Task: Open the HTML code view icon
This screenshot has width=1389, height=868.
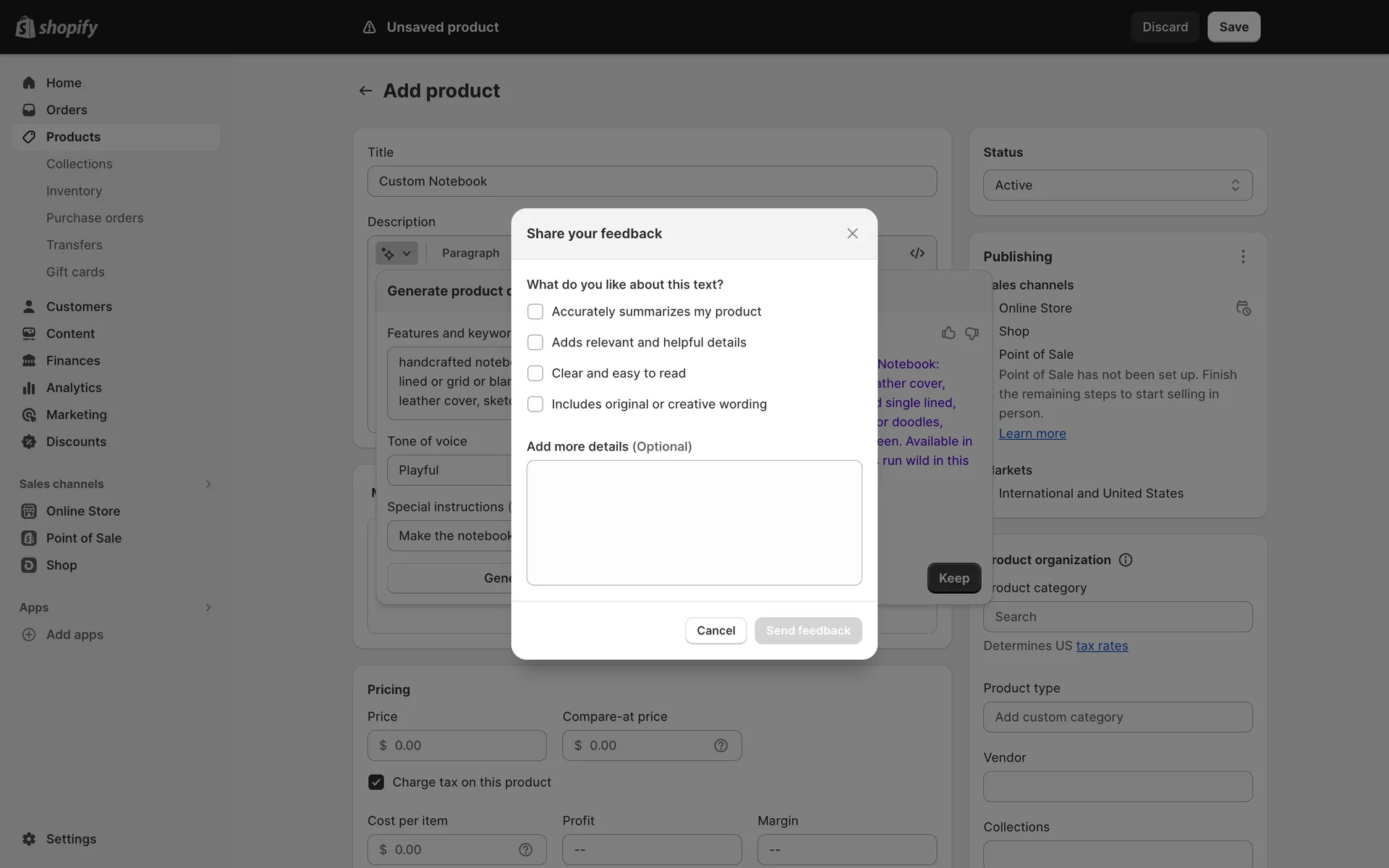Action: [x=917, y=253]
